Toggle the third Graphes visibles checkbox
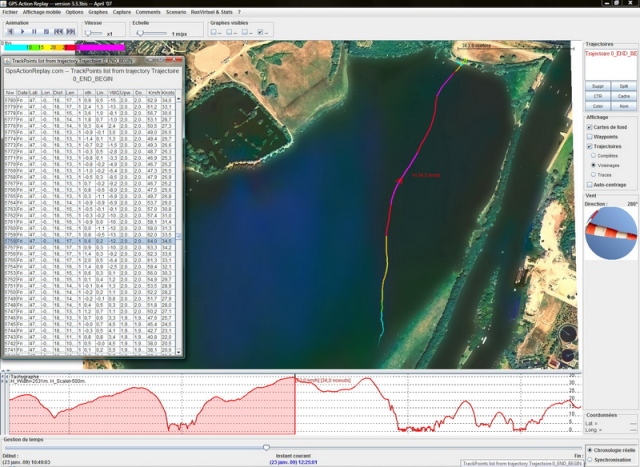This screenshot has width=640, height=467. [244, 32]
